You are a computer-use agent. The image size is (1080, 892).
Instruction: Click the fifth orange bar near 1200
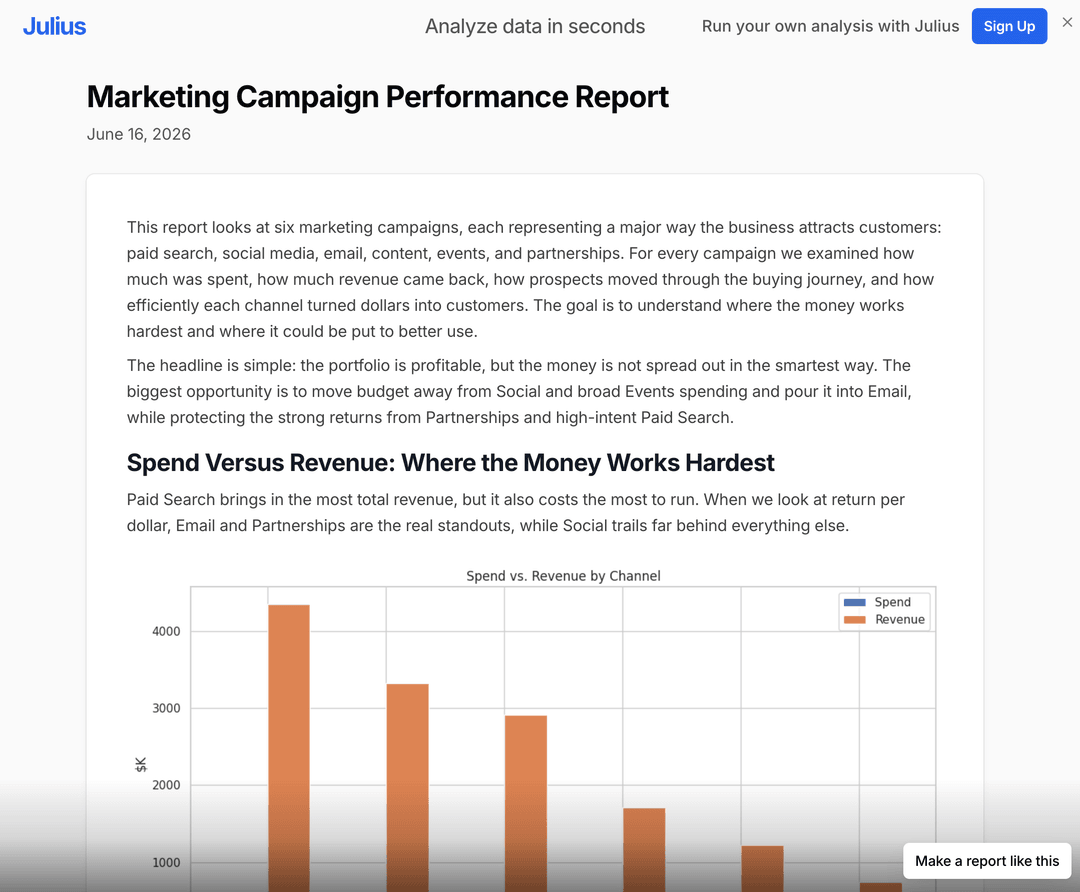[762, 869]
